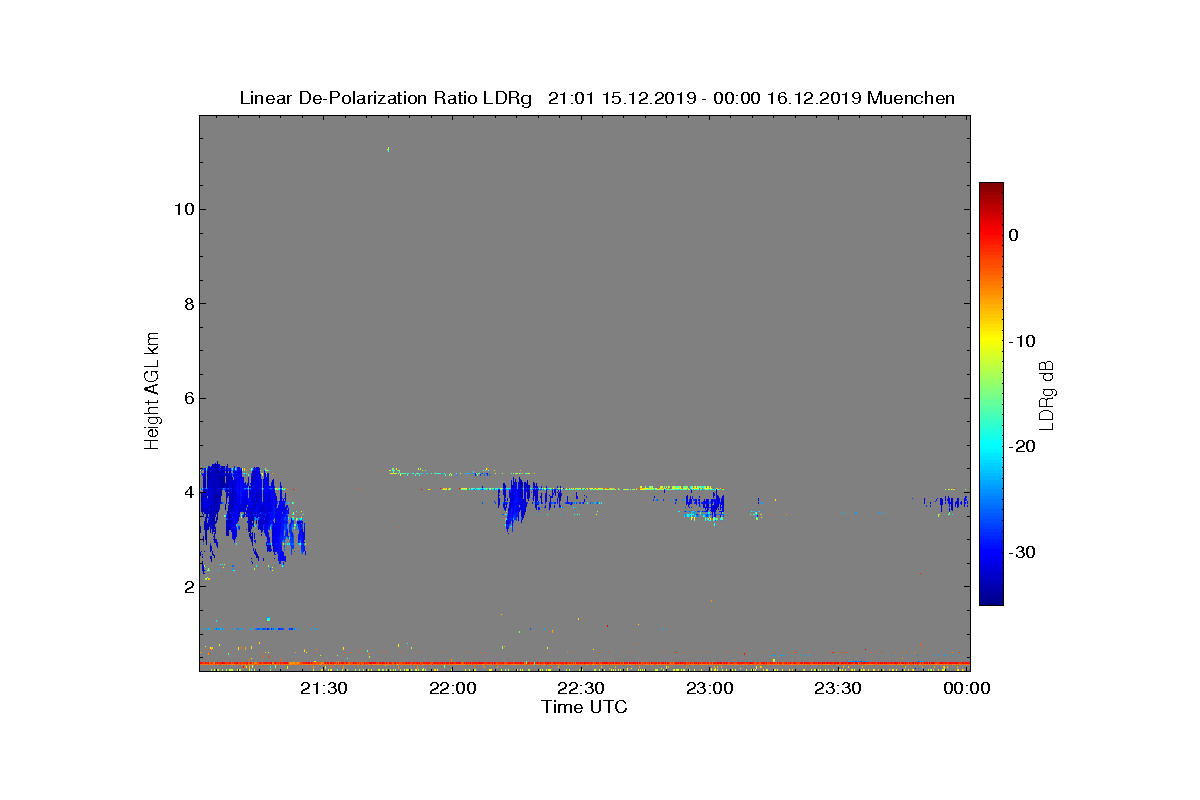Click the height tick label 6
Screen dimensions: 1200x800
[x=188, y=398]
